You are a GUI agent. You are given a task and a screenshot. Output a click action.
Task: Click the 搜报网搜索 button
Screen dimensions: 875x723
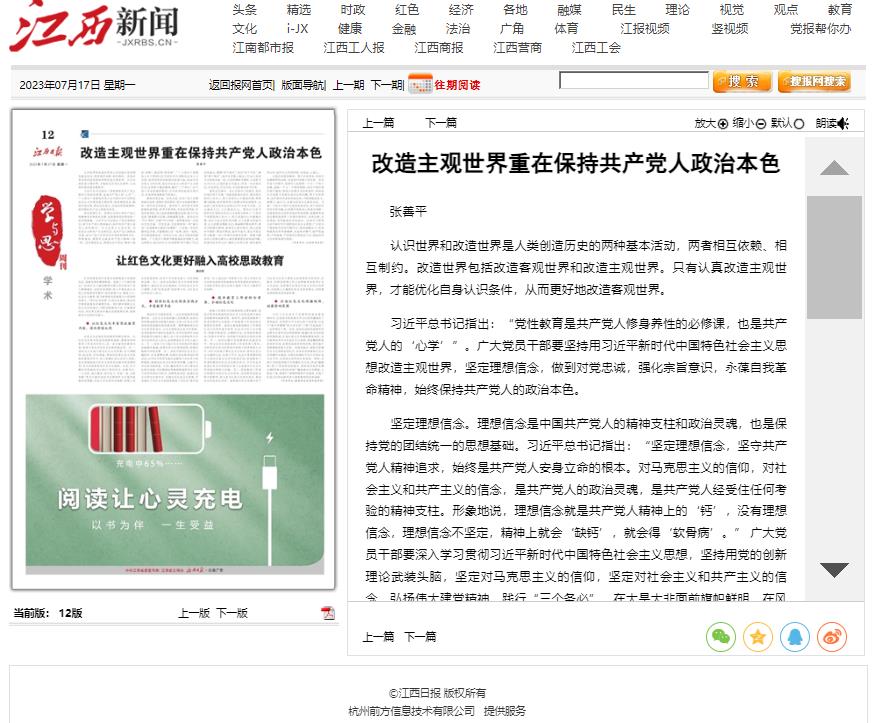(x=814, y=81)
